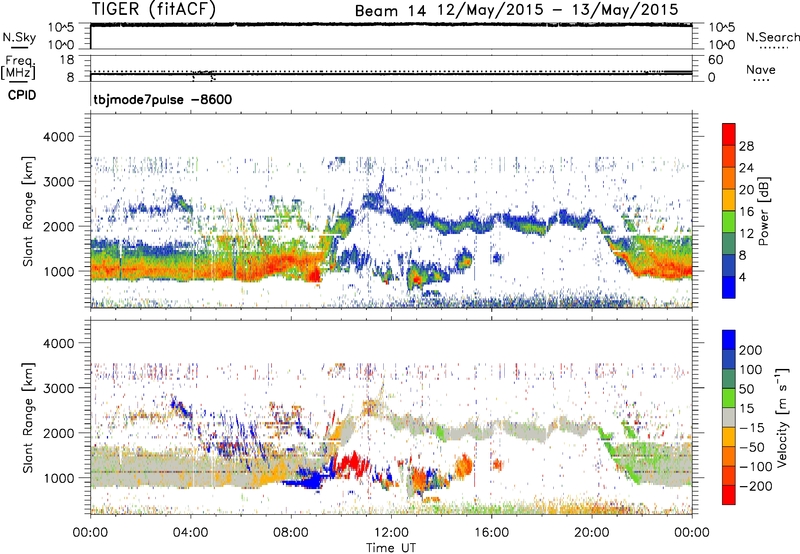Click the N.Sky axis label
This screenshot has height=554, width=800.
pyautogui.click(x=19, y=37)
